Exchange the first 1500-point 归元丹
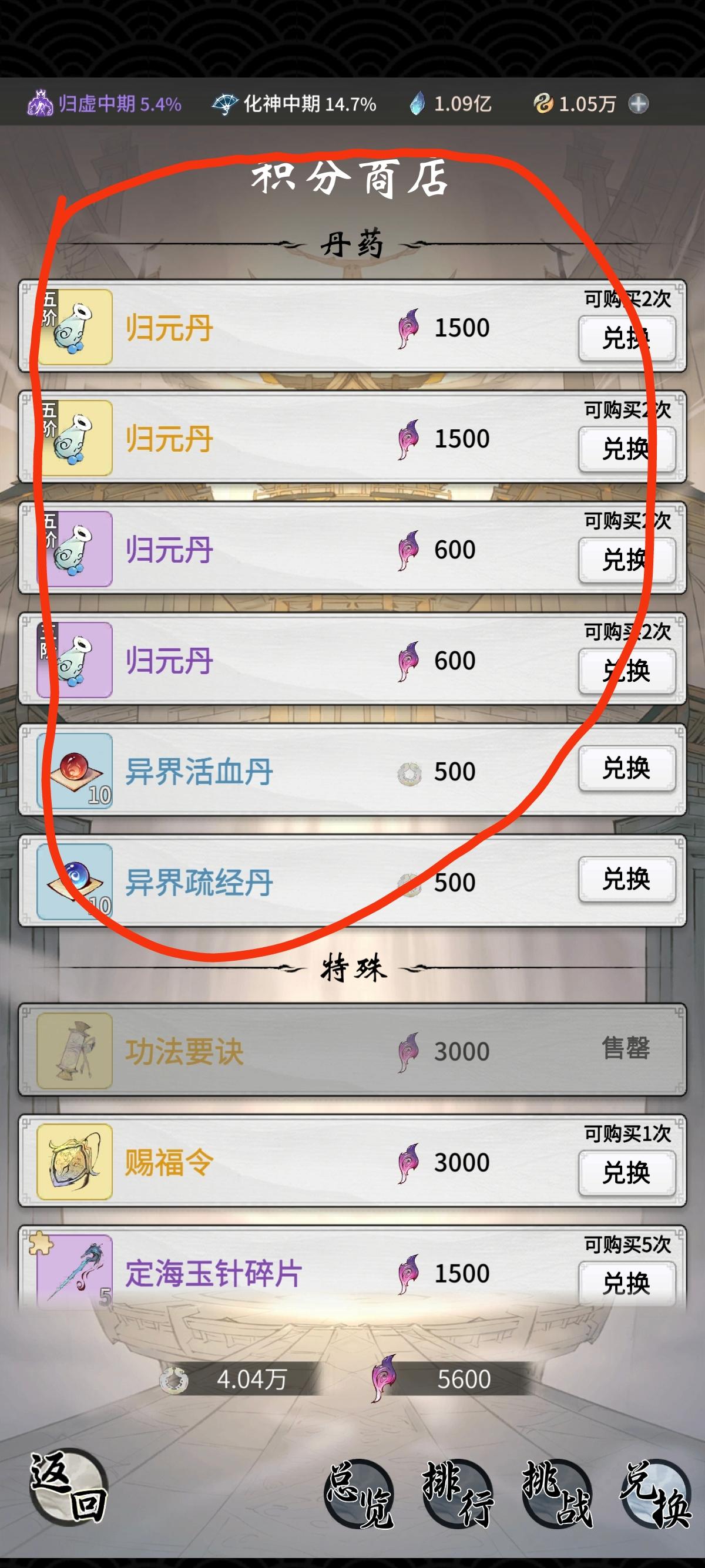Image resolution: width=705 pixels, height=1568 pixels. (x=626, y=338)
